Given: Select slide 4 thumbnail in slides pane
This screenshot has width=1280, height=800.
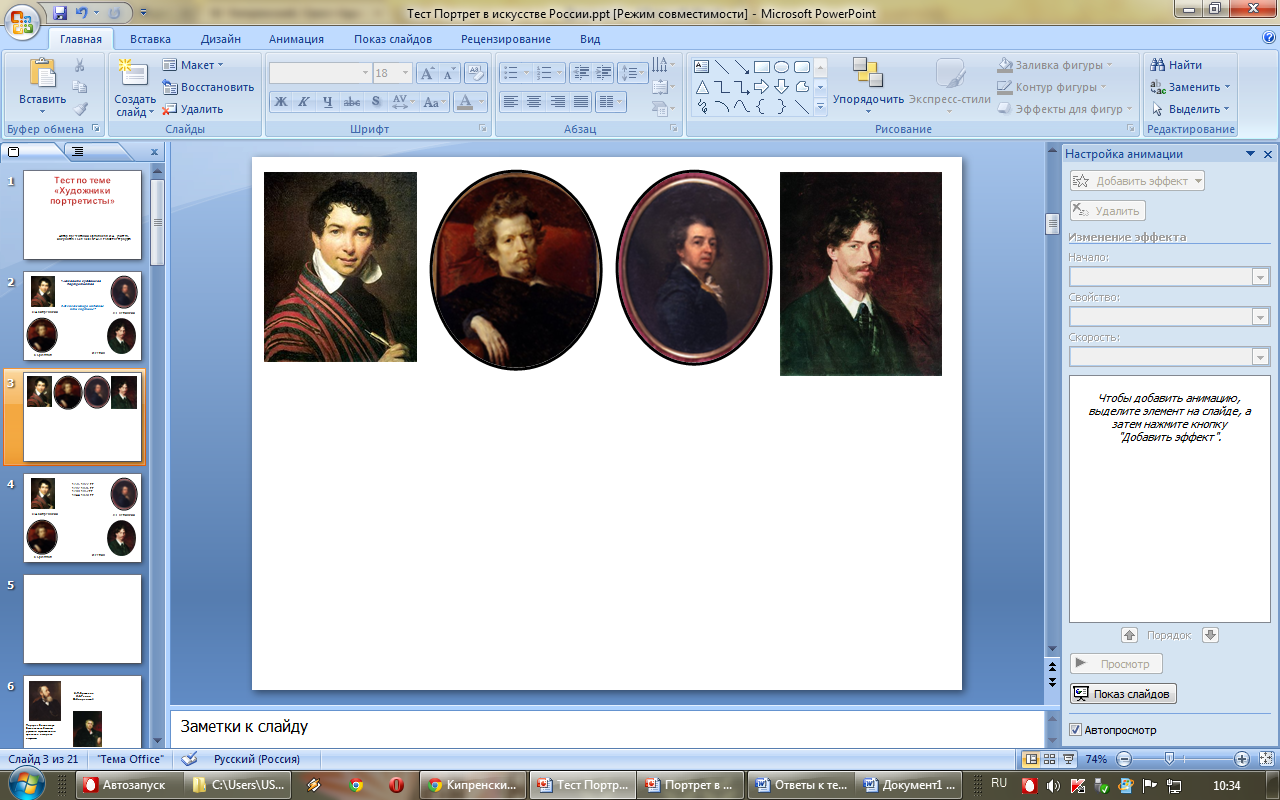Looking at the screenshot, I should [x=83, y=518].
